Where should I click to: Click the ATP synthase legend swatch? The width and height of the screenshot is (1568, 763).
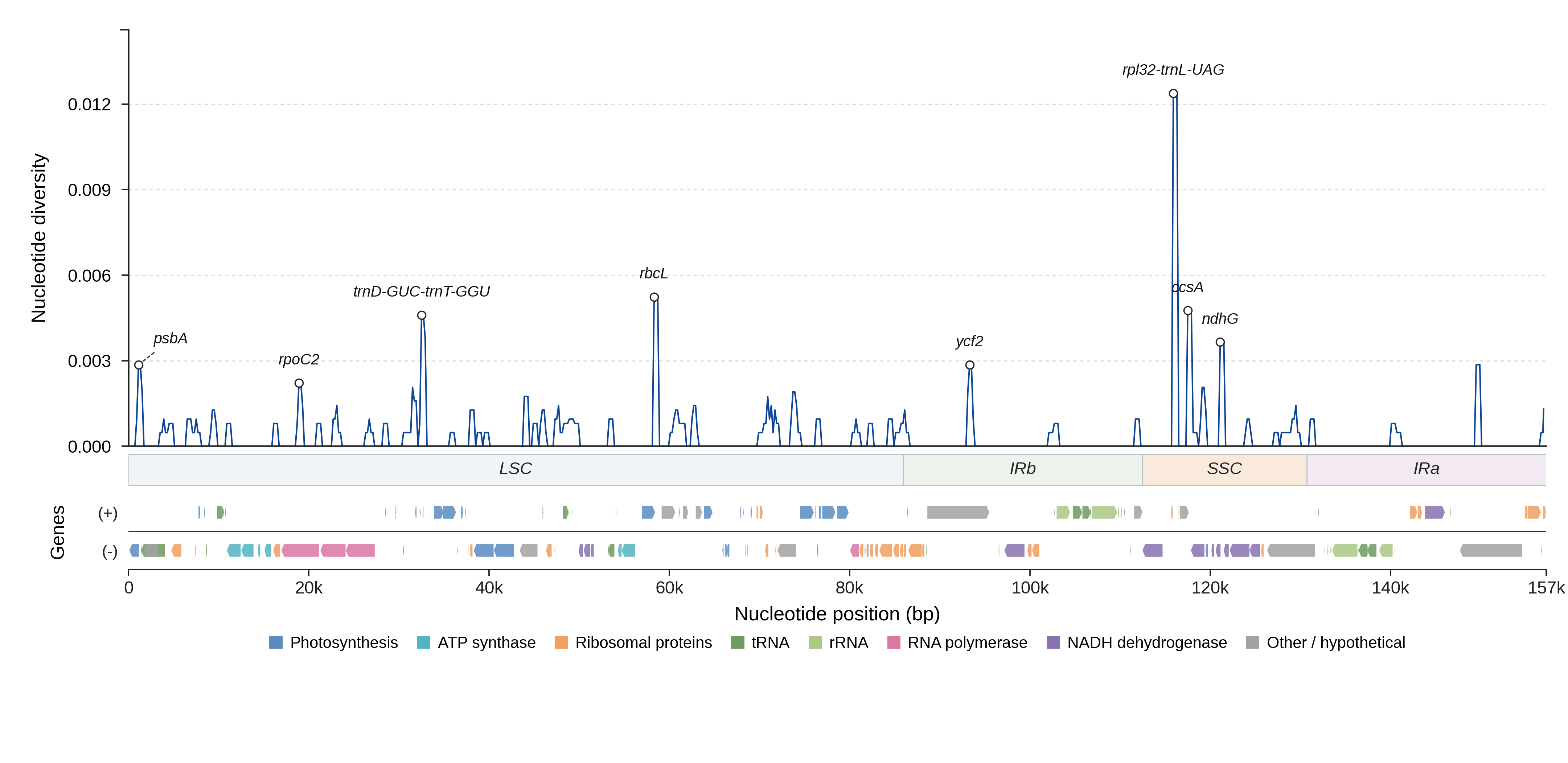[424, 642]
